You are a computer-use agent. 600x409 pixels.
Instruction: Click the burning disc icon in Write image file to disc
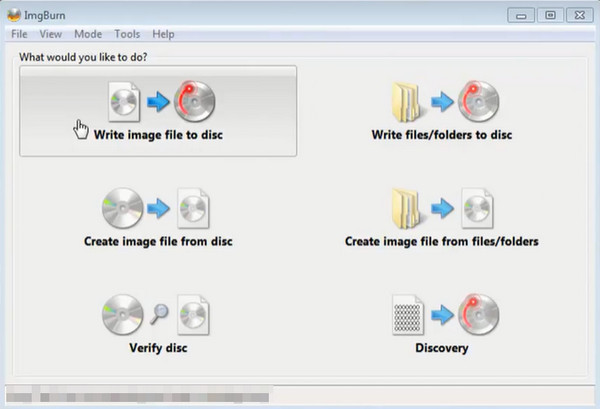(x=194, y=101)
